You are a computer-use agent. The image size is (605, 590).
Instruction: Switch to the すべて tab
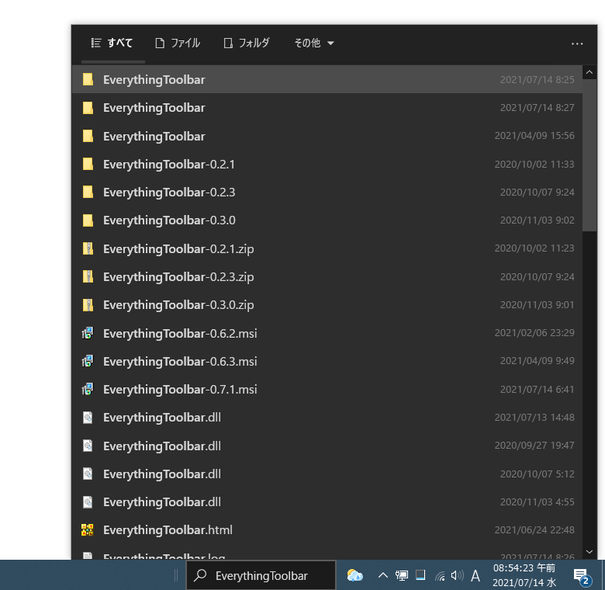tap(112, 43)
